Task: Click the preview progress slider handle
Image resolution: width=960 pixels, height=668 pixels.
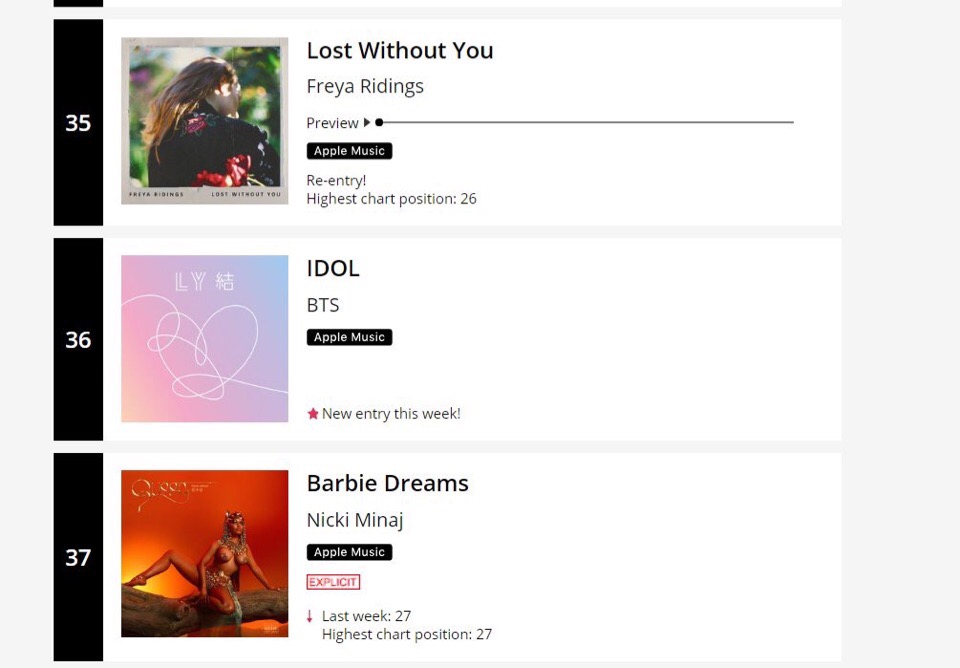Action: pos(379,122)
